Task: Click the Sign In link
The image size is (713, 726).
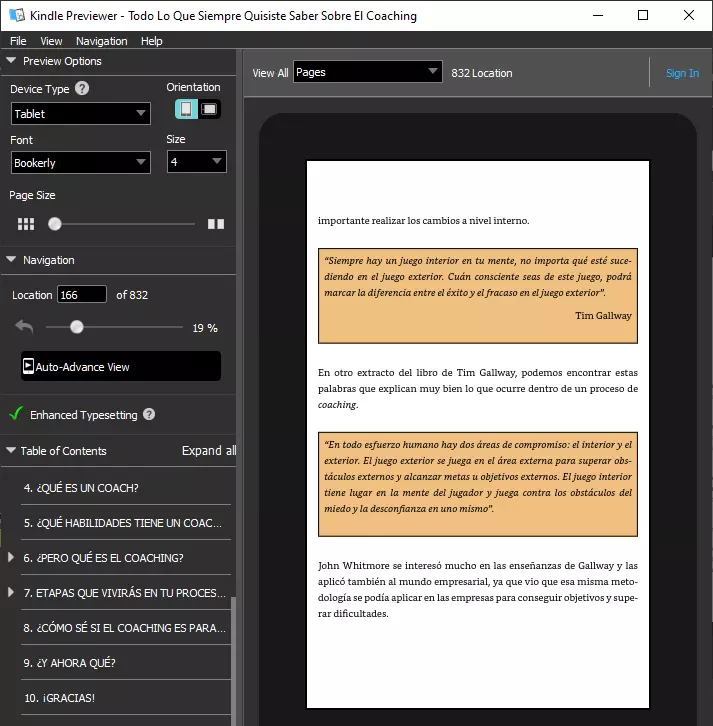Action: coord(682,73)
